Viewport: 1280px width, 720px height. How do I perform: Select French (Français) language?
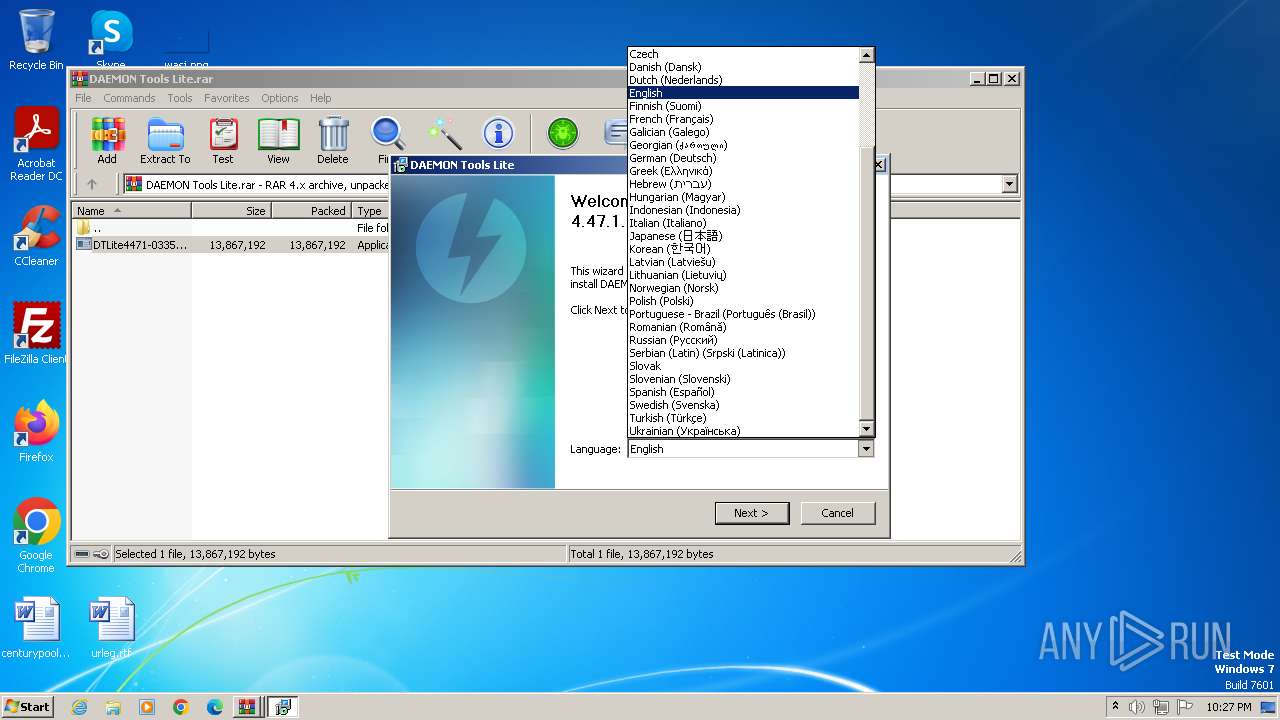tap(743, 119)
